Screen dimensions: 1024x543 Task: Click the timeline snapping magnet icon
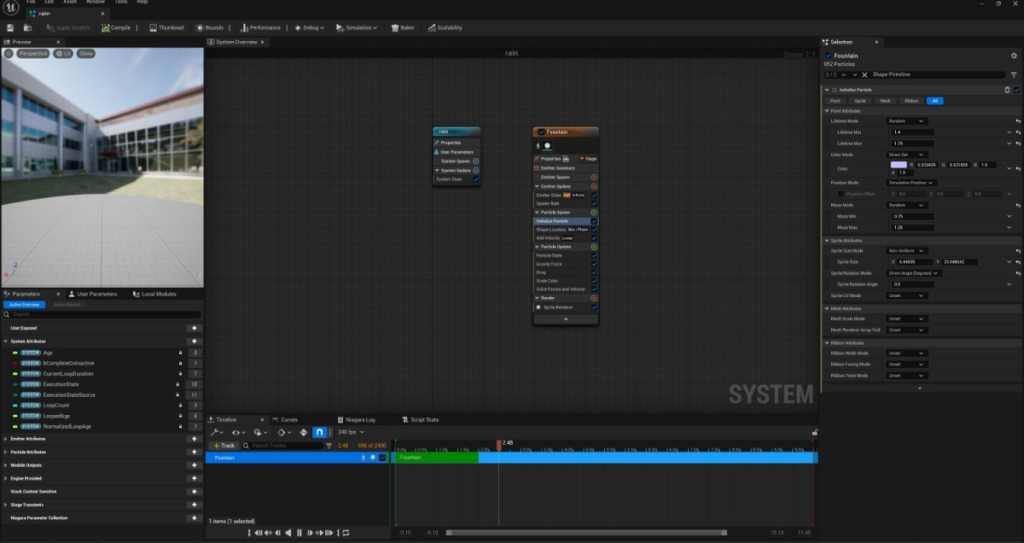click(320, 433)
